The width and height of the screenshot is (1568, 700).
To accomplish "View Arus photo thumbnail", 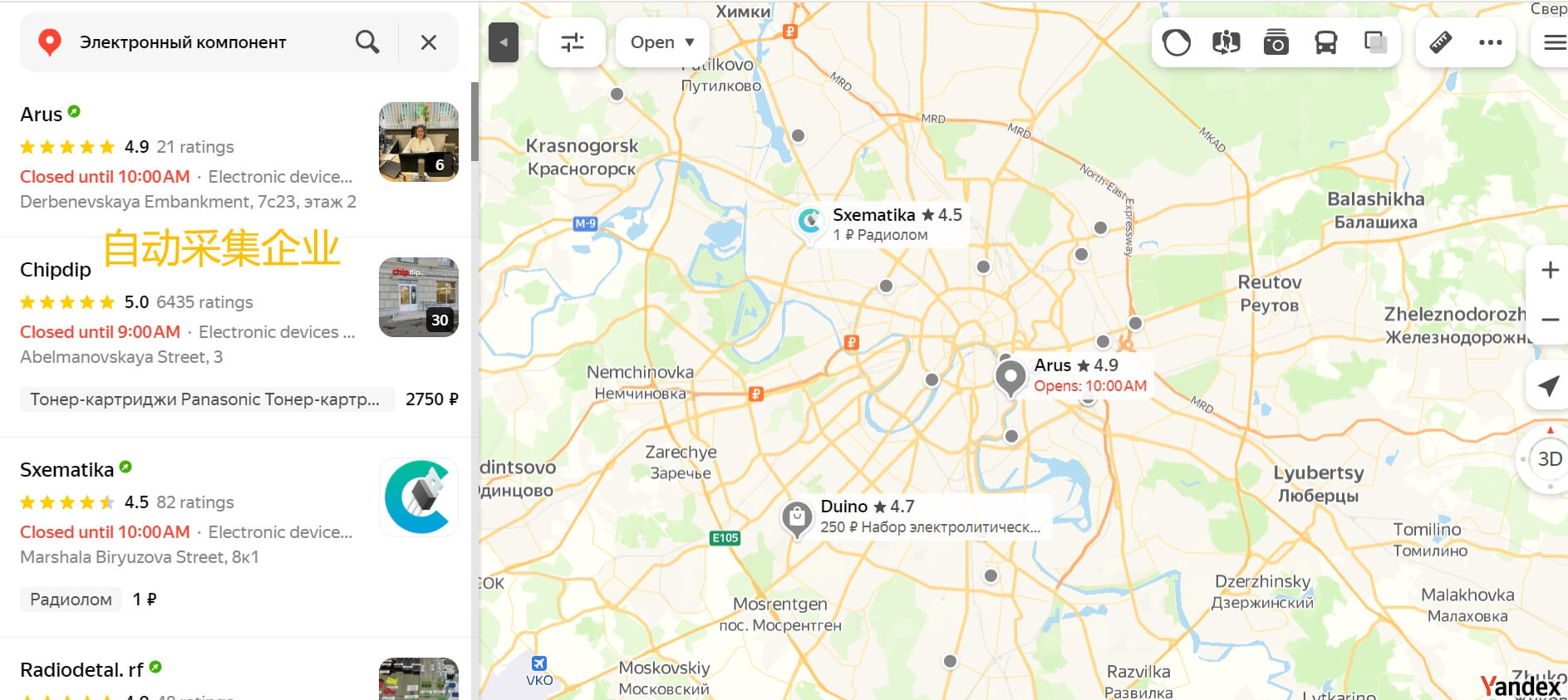I will (x=419, y=142).
